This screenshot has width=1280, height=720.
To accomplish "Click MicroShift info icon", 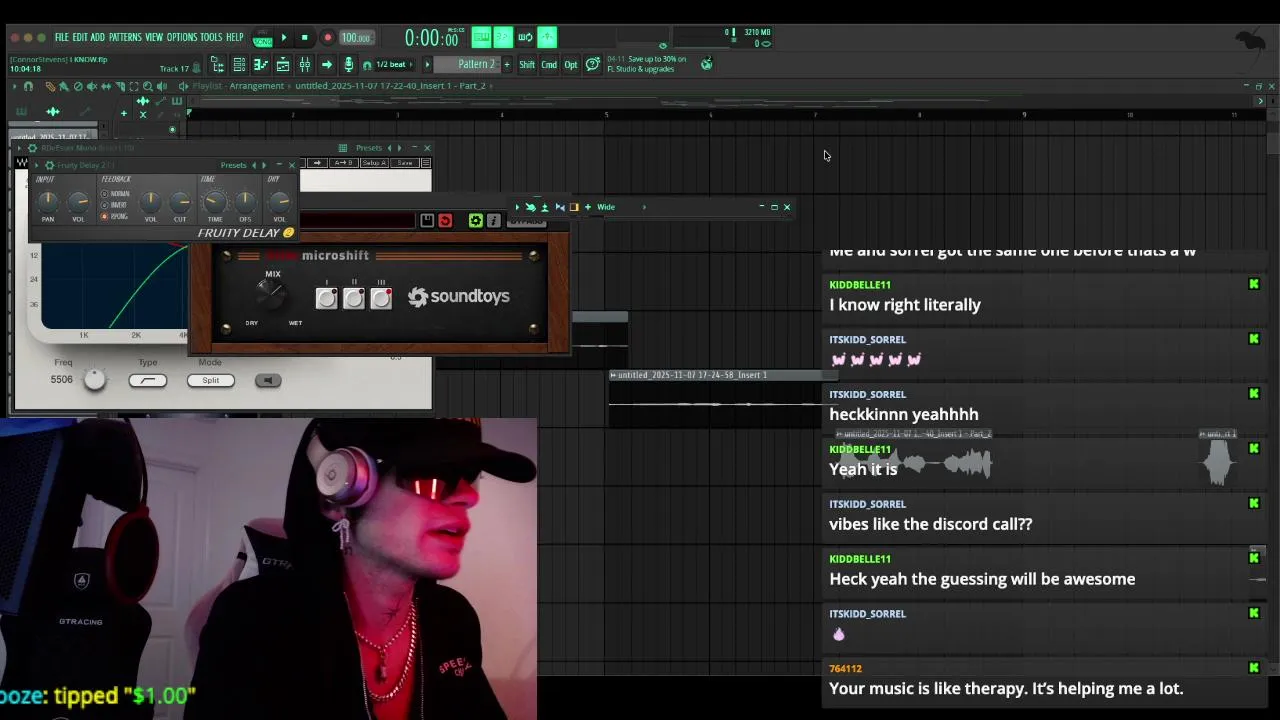I will point(493,221).
